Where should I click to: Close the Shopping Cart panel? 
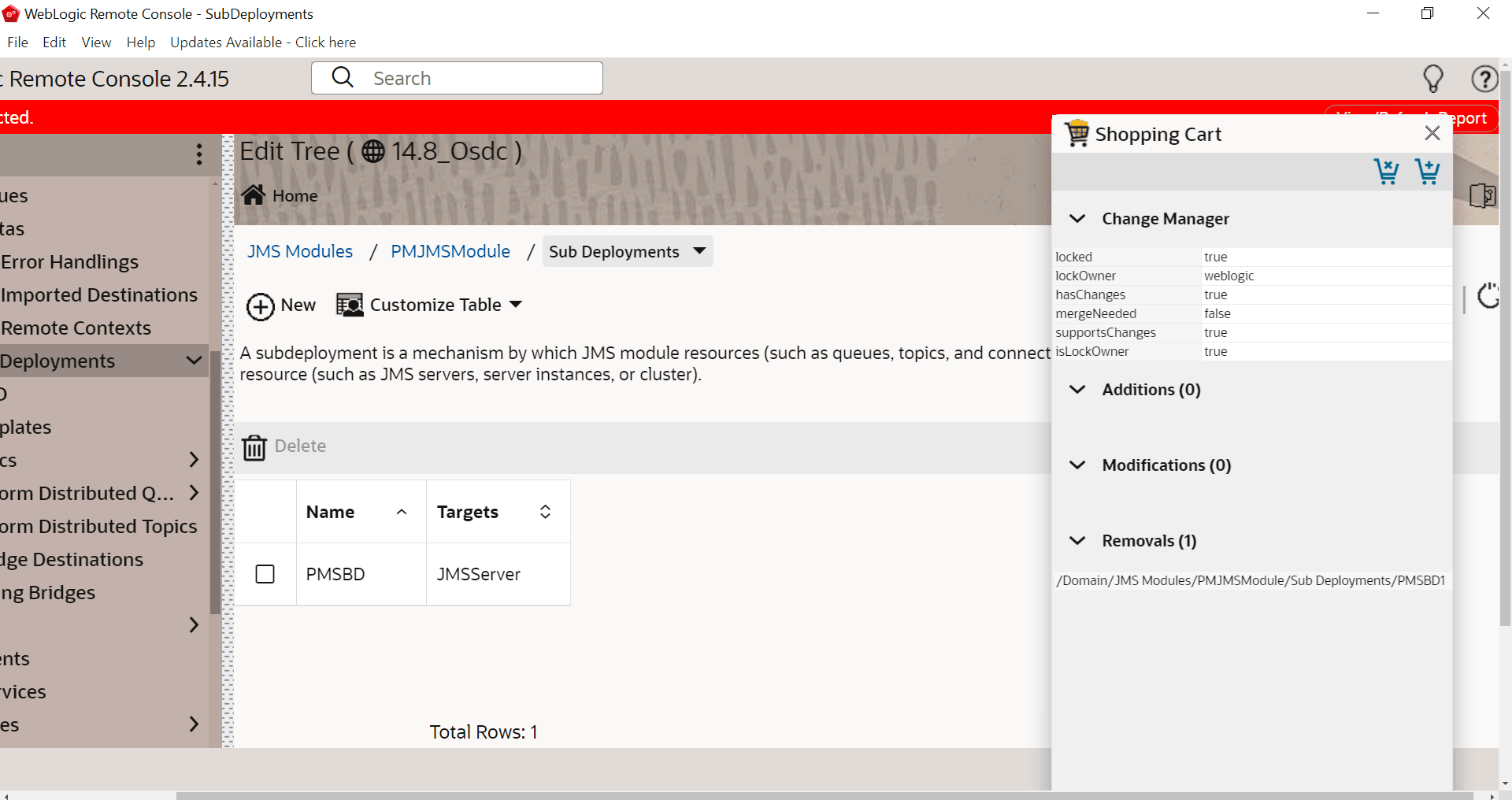[x=1432, y=133]
